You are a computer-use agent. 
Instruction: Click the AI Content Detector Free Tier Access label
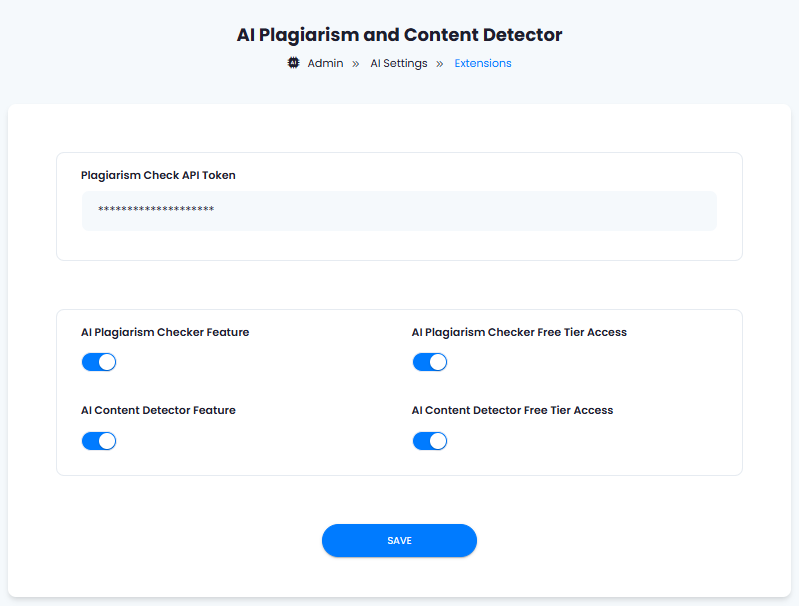[x=512, y=410]
